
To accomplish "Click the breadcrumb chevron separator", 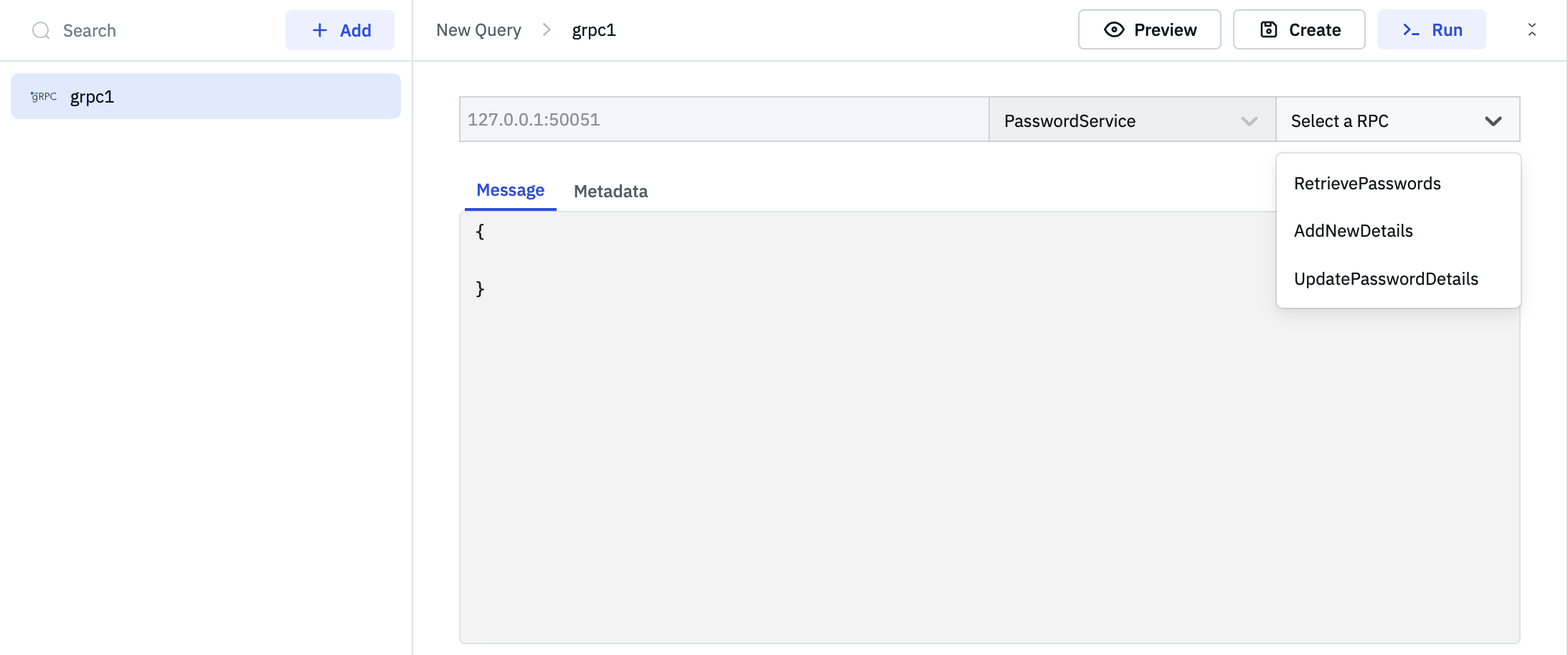I will [x=547, y=29].
